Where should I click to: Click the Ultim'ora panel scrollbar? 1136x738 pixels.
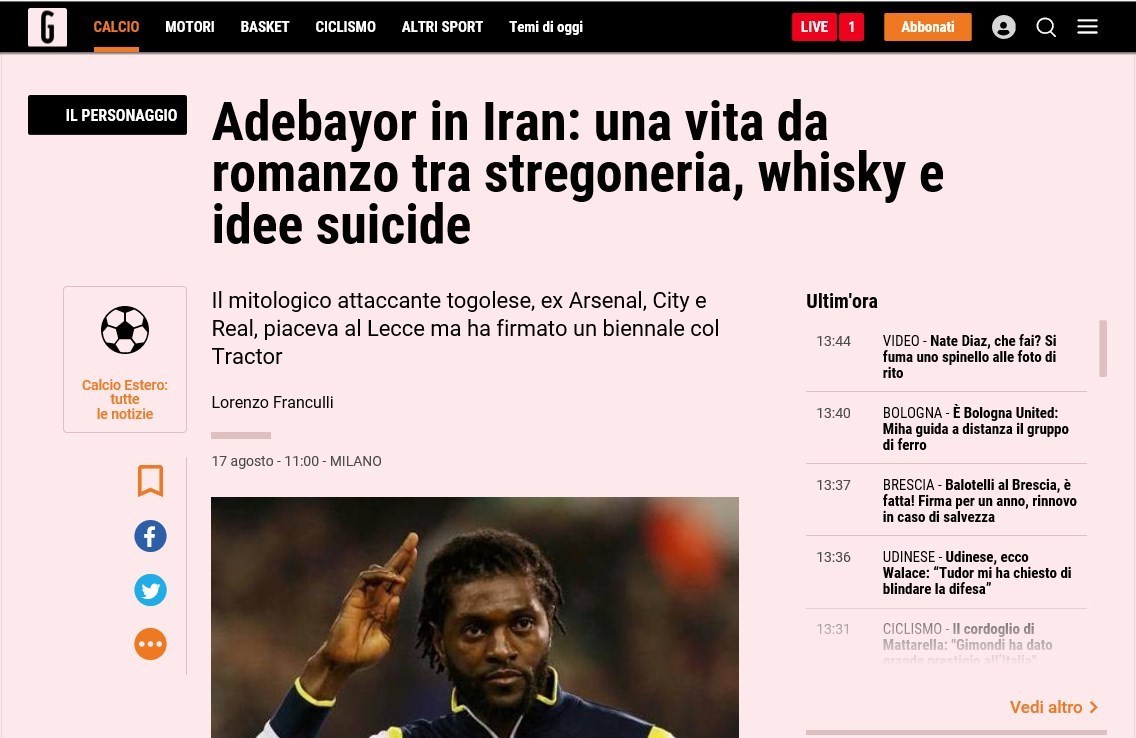pos(1103,348)
